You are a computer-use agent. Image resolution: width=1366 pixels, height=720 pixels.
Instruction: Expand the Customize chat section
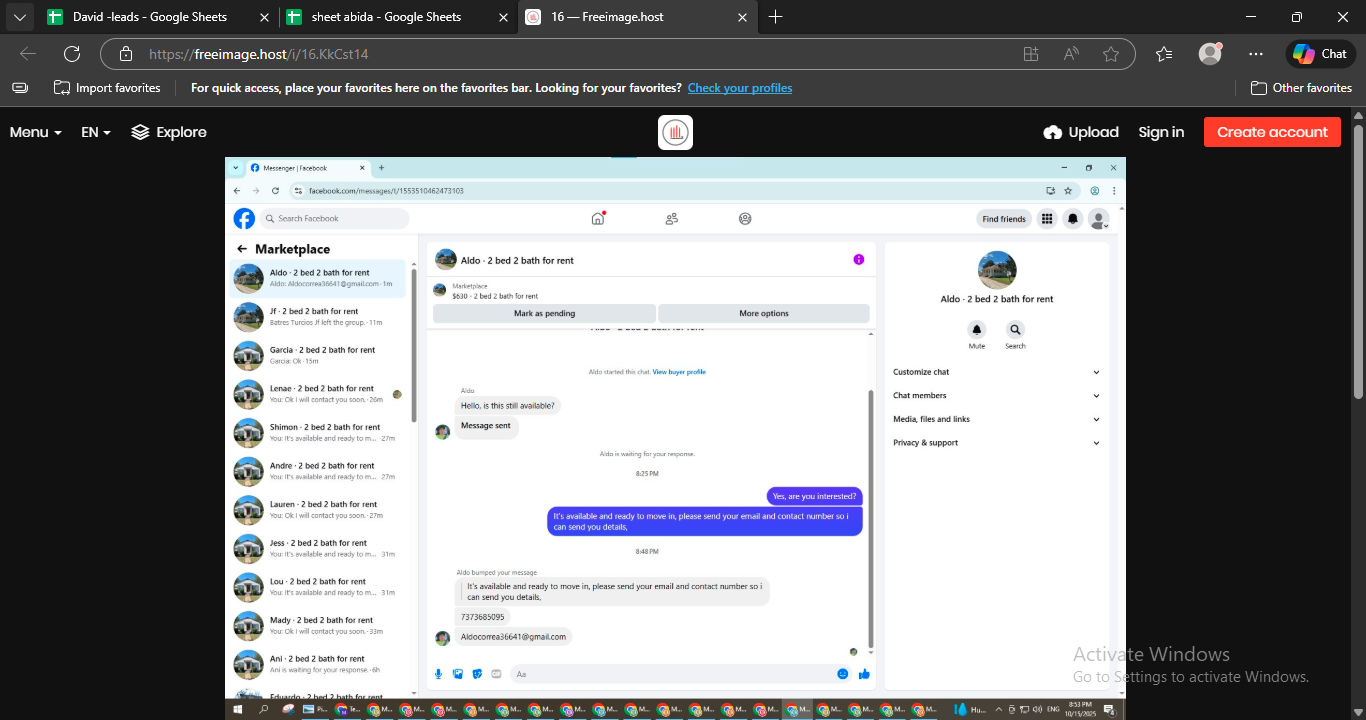point(997,372)
